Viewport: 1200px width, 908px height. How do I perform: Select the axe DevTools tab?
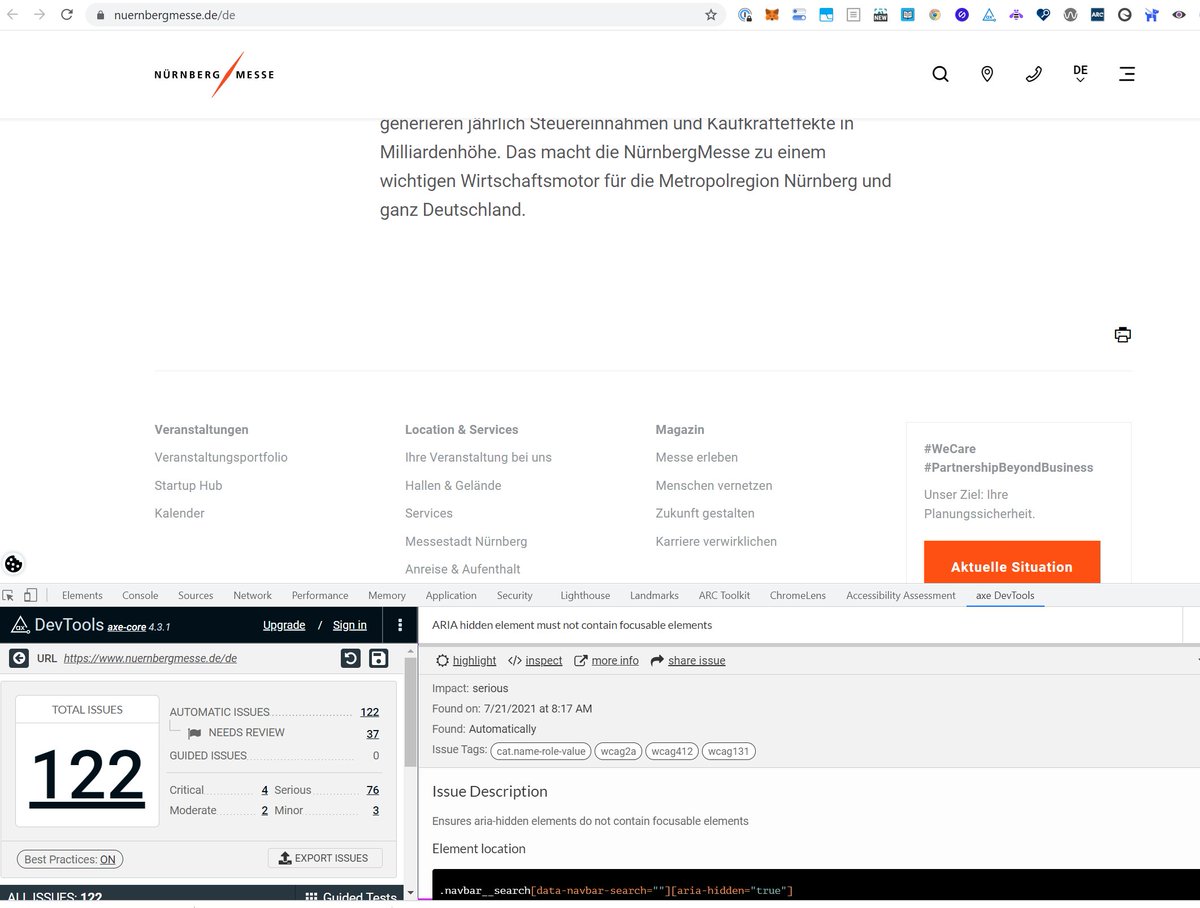[1005, 595]
